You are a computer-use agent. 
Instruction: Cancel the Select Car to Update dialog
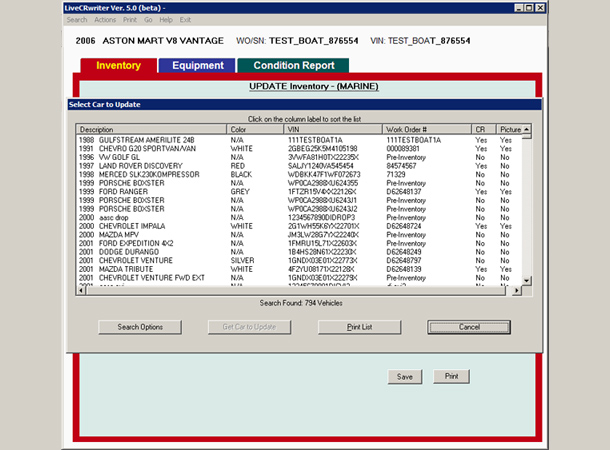(x=469, y=327)
